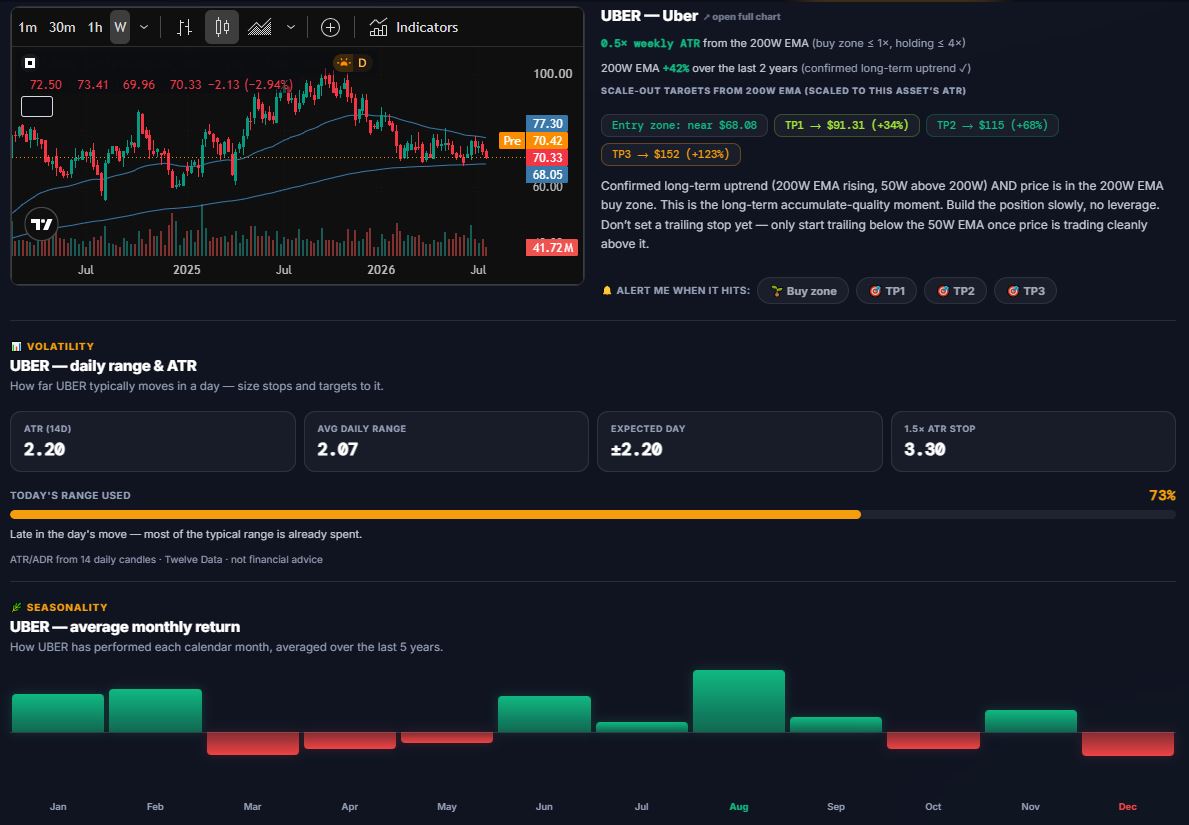
Task: Click the green Aug month label
Action: (739, 806)
